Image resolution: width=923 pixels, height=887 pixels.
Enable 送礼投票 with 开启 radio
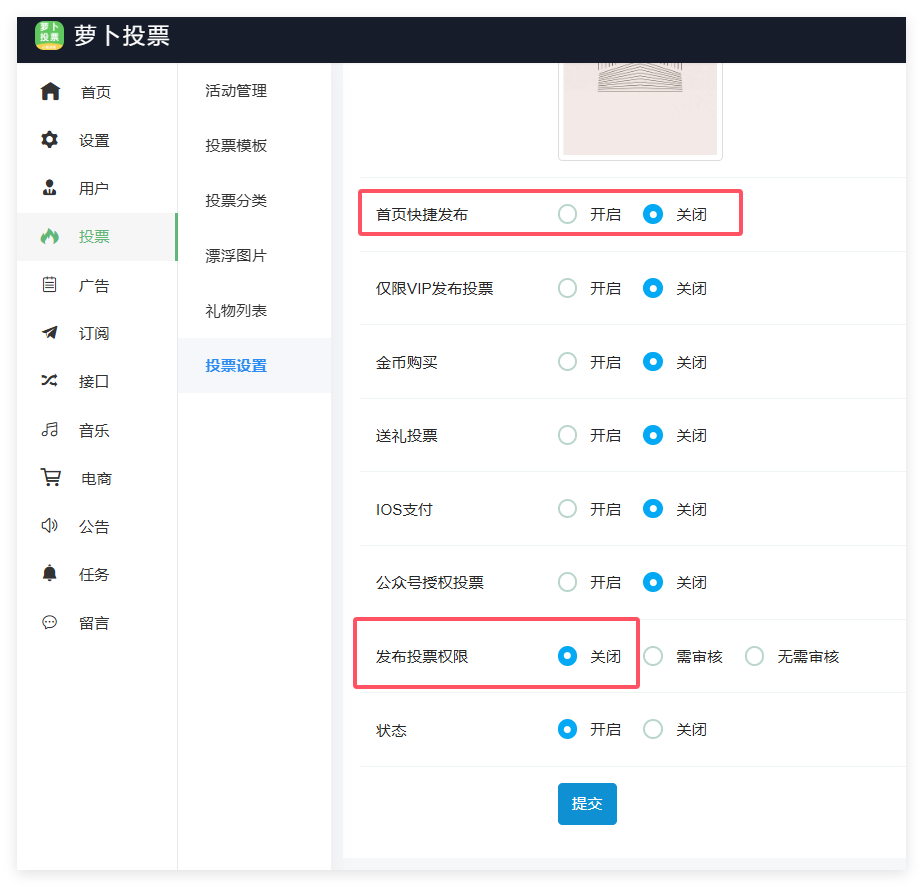(x=567, y=435)
